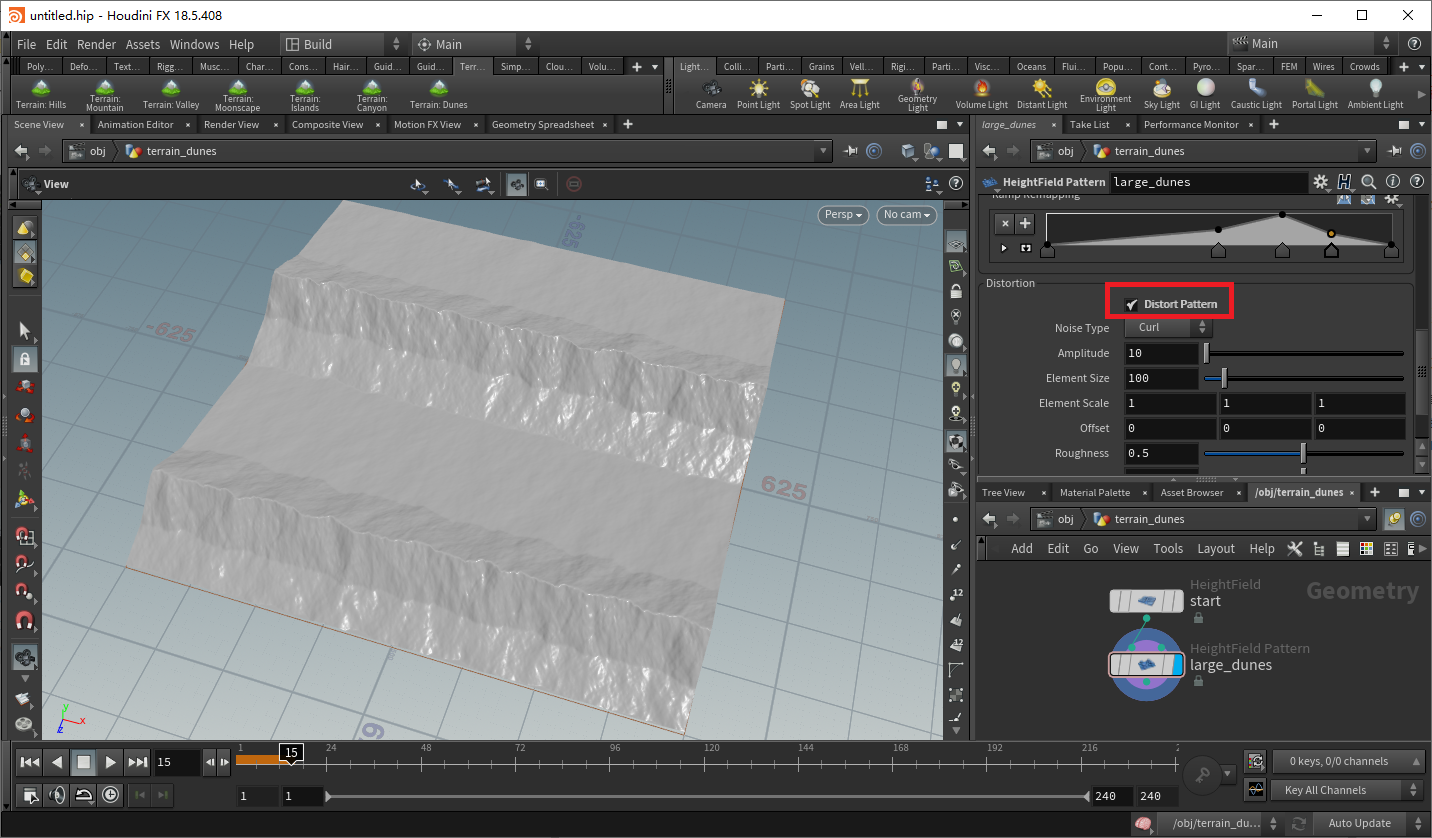The width and height of the screenshot is (1432, 838).
Task: Open the File menu
Action: pos(26,44)
